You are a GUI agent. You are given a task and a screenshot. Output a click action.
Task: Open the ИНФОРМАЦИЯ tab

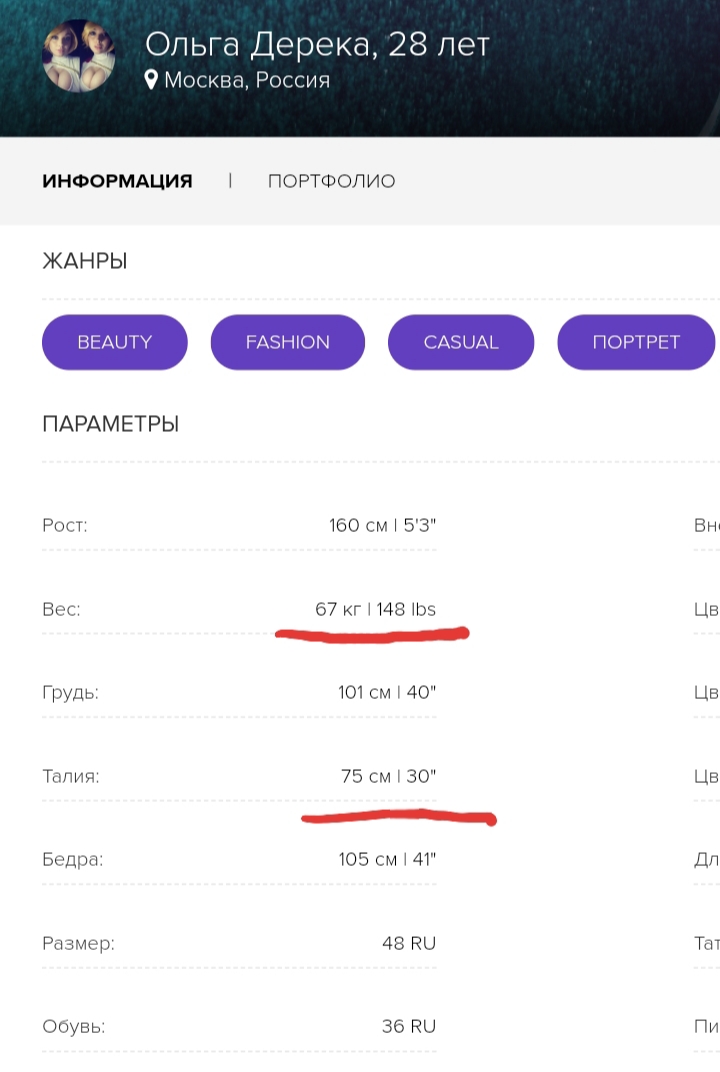pyautogui.click(x=117, y=181)
